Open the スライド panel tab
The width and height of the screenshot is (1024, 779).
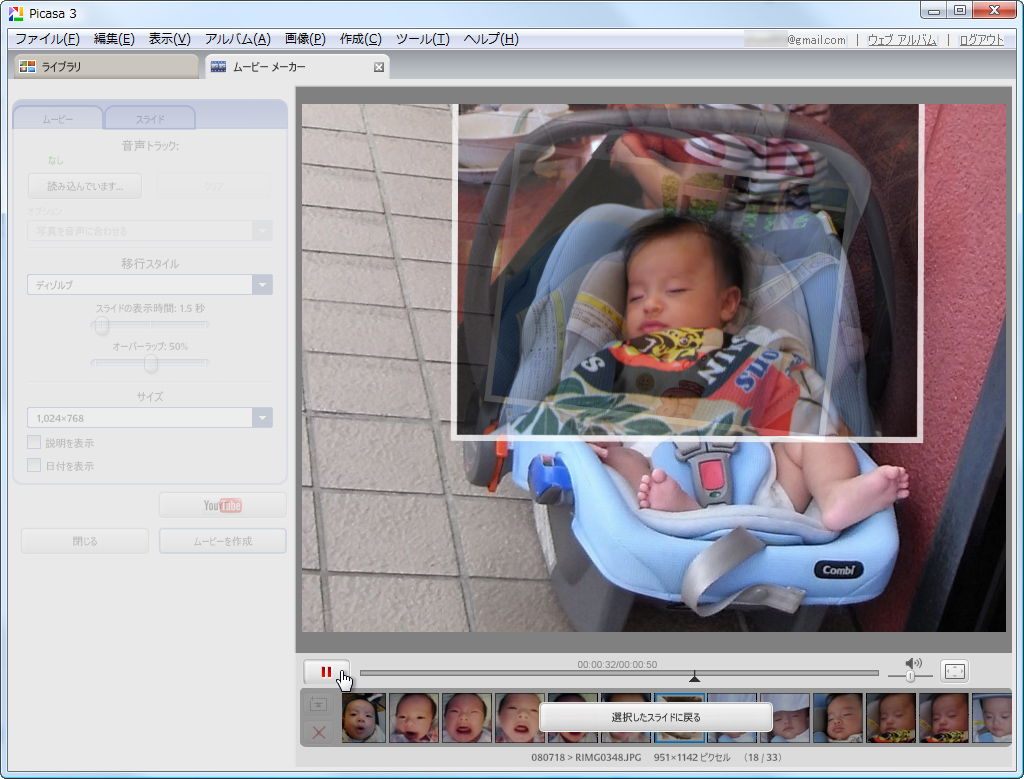coord(150,119)
